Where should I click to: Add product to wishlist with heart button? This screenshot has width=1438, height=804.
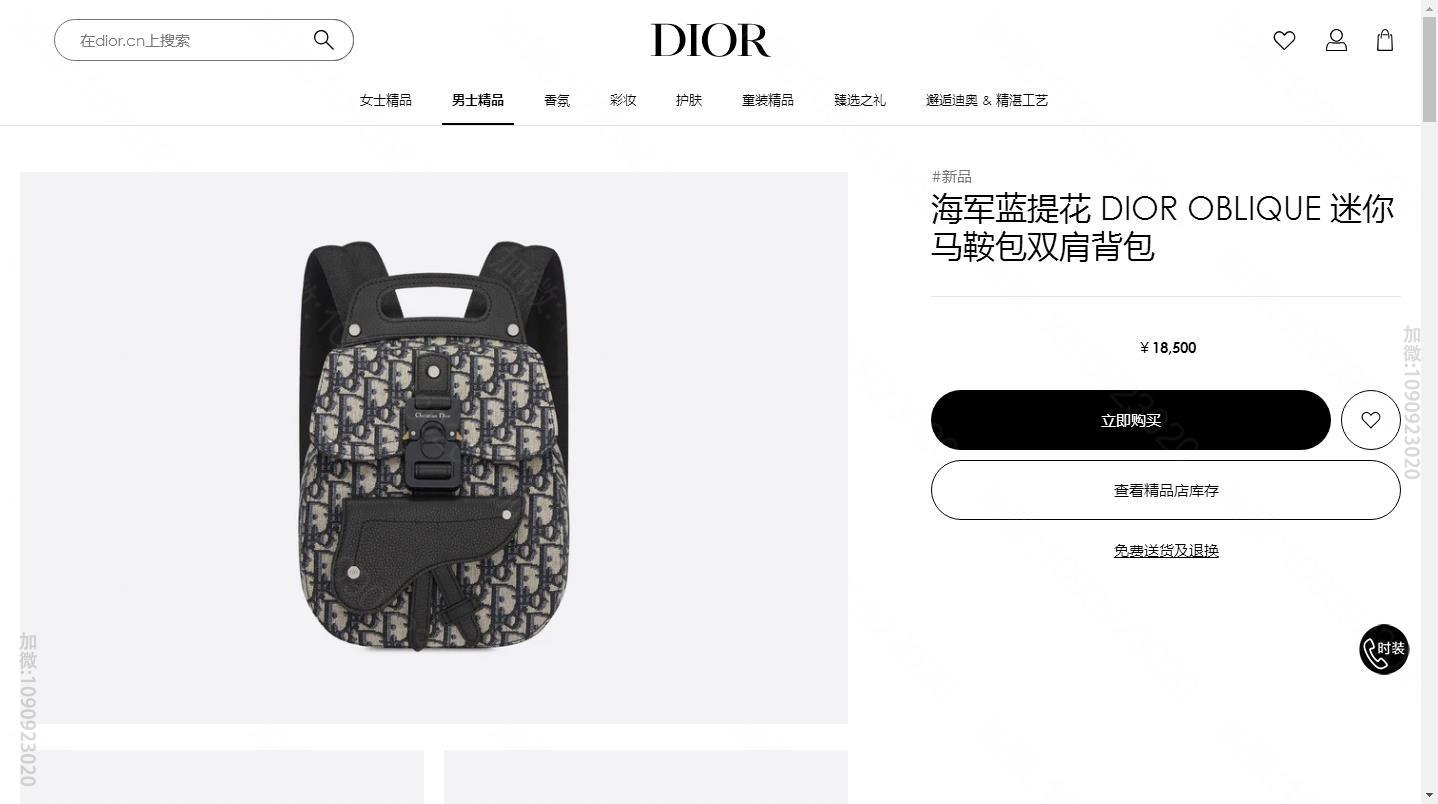[1370, 420]
